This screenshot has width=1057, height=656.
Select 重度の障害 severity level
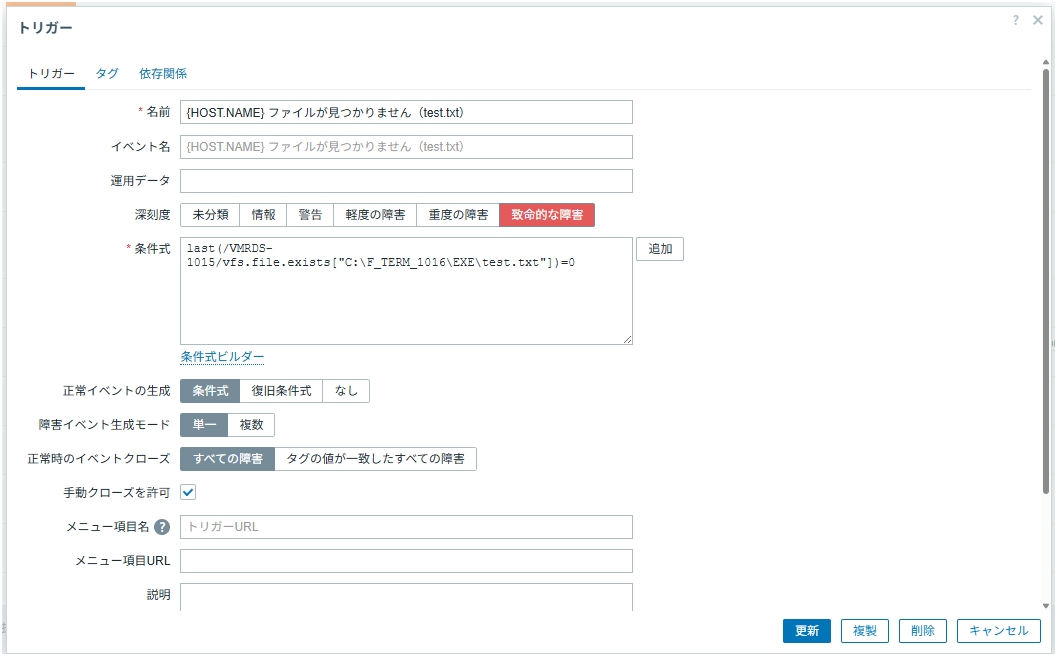pyautogui.click(x=458, y=215)
